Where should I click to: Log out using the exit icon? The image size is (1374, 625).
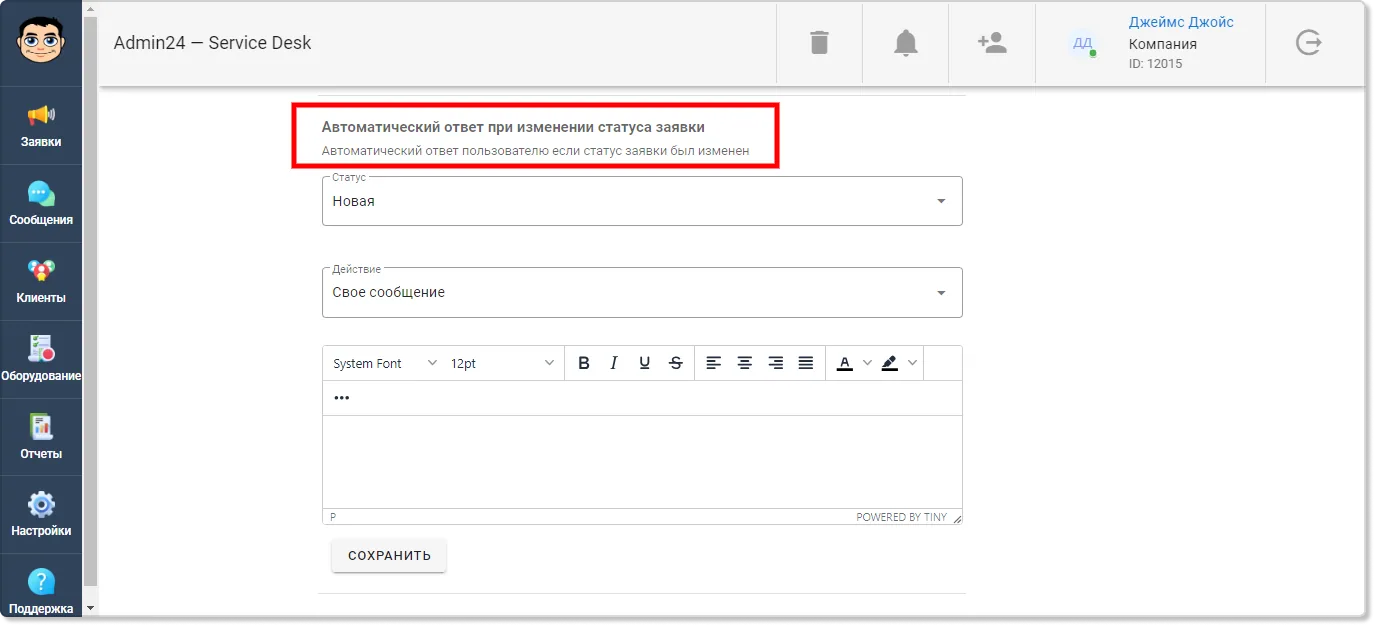pyautogui.click(x=1308, y=43)
